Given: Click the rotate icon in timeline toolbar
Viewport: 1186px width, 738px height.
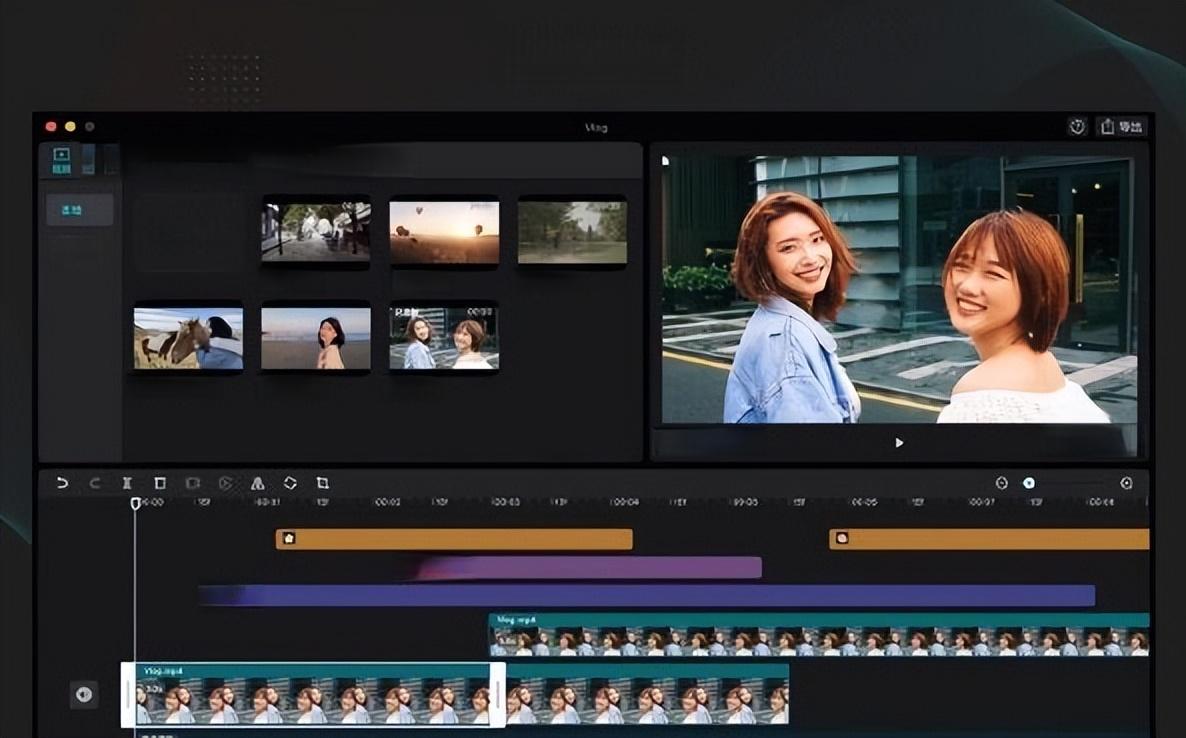Looking at the screenshot, I should pyautogui.click(x=290, y=483).
